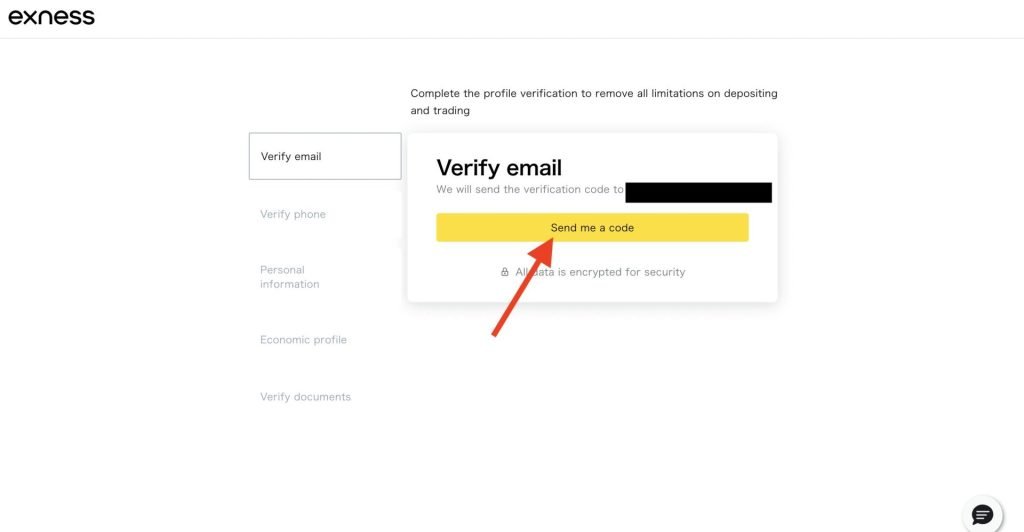1024x532 pixels.
Task: Select the Verify email step
Action: pyautogui.click(x=325, y=156)
